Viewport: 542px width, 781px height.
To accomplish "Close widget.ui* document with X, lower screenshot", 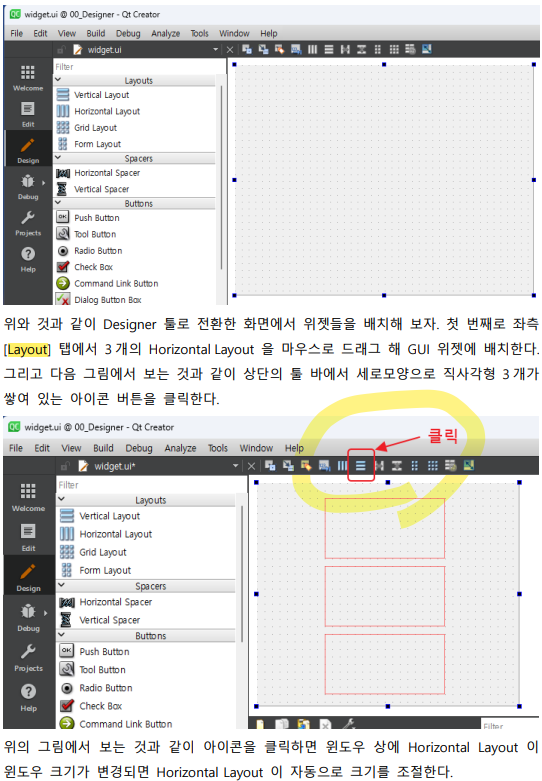I will pos(252,466).
